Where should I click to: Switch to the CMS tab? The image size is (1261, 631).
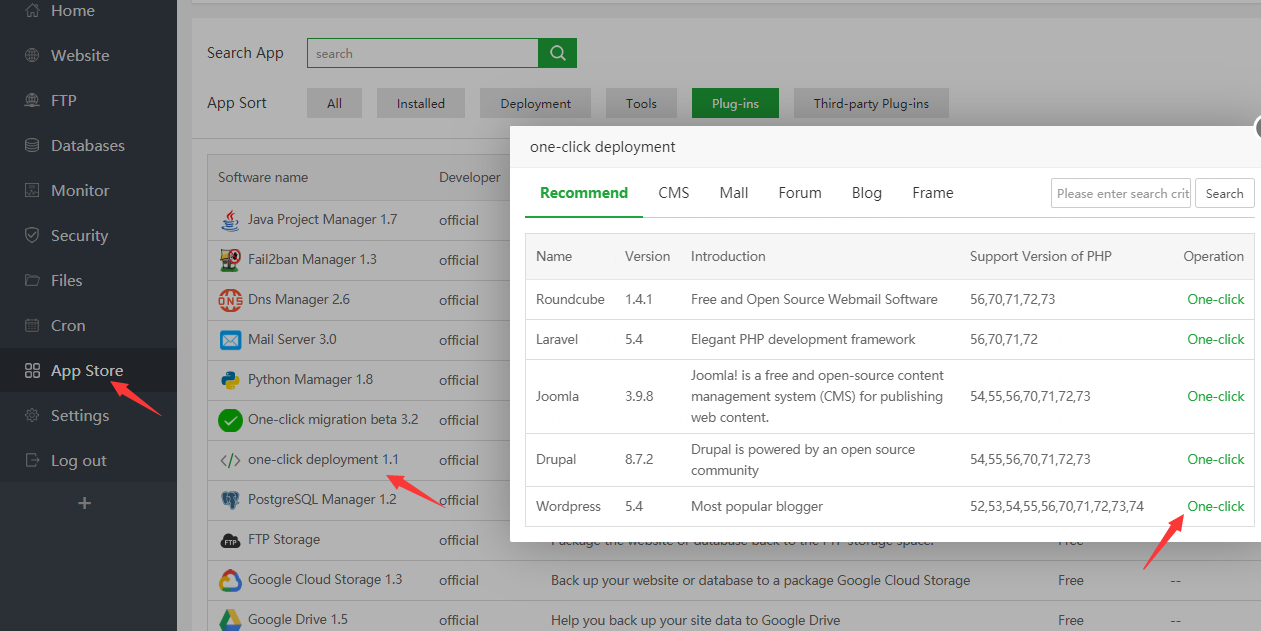coord(673,193)
